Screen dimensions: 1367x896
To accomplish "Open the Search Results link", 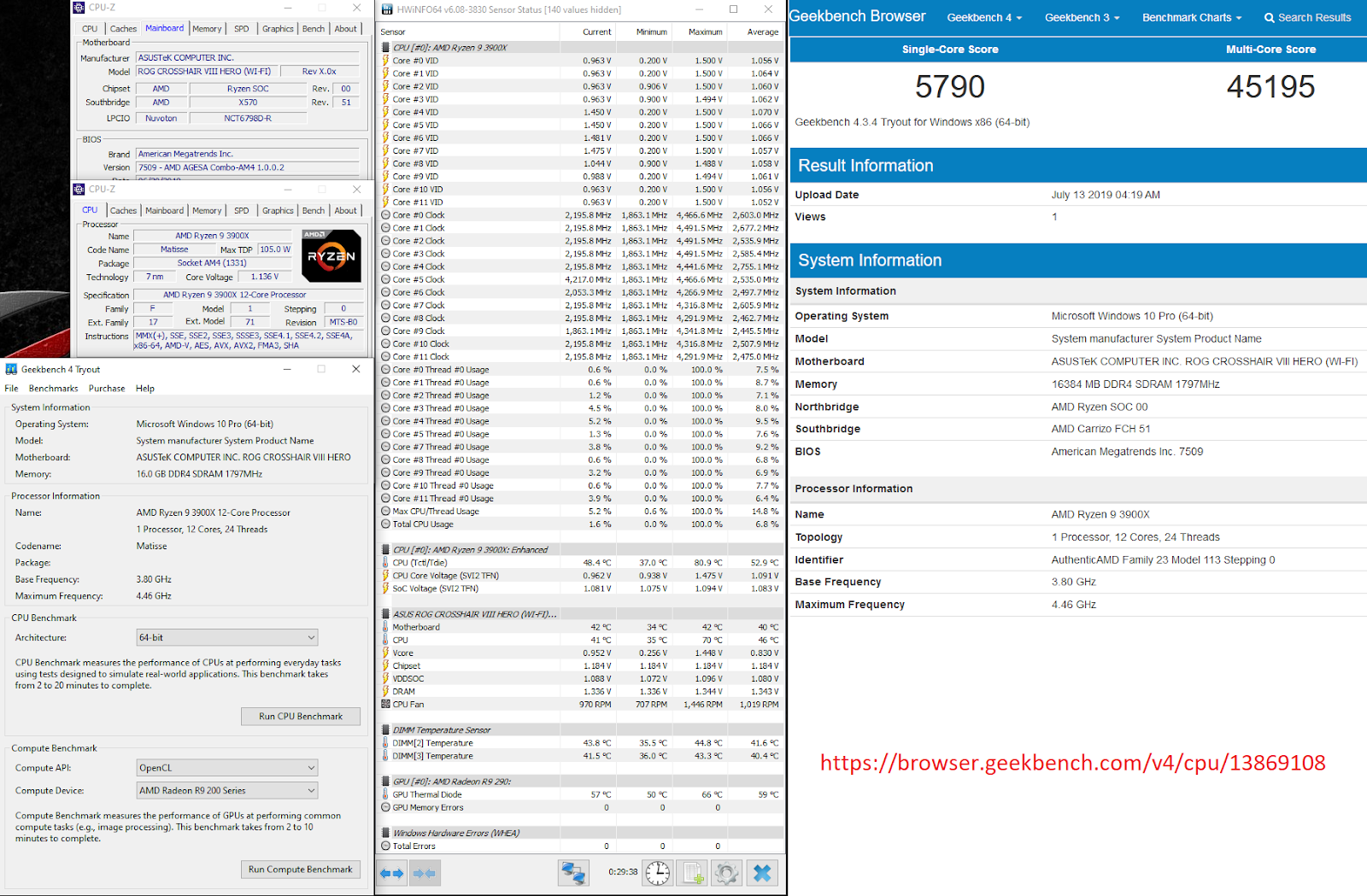I will [x=1308, y=17].
